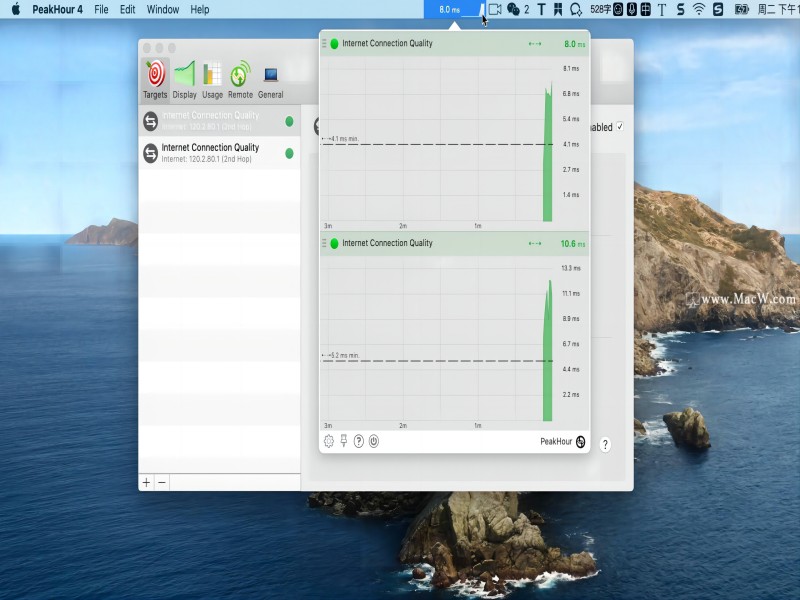Click the bookmark ribbon icon in the menu bar
The height and width of the screenshot is (600, 800).
coord(558,9)
